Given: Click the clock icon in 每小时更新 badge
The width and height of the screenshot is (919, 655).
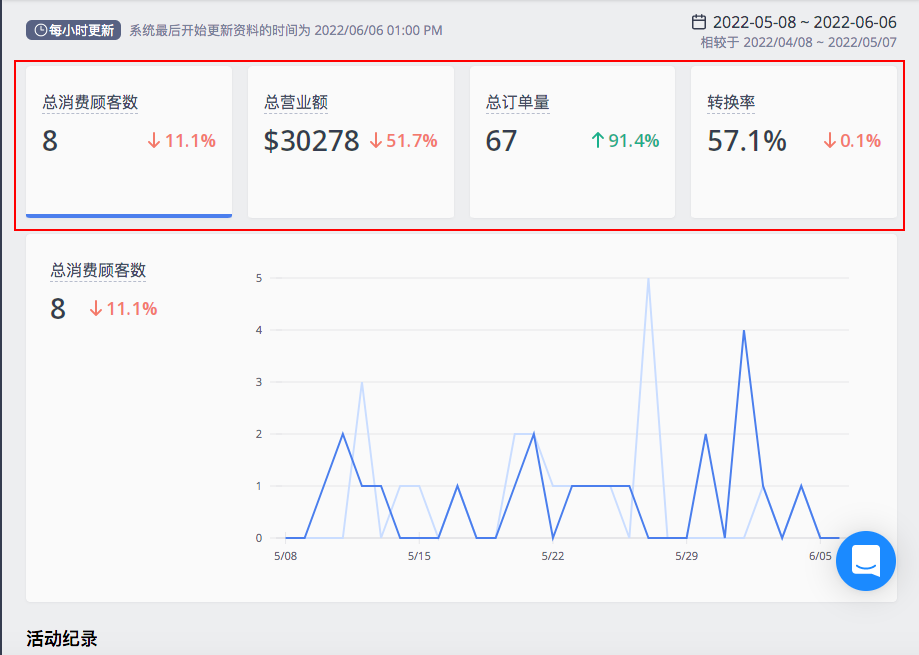Looking at the screenshot, I should pyautogui.click(x=40, y=30).
